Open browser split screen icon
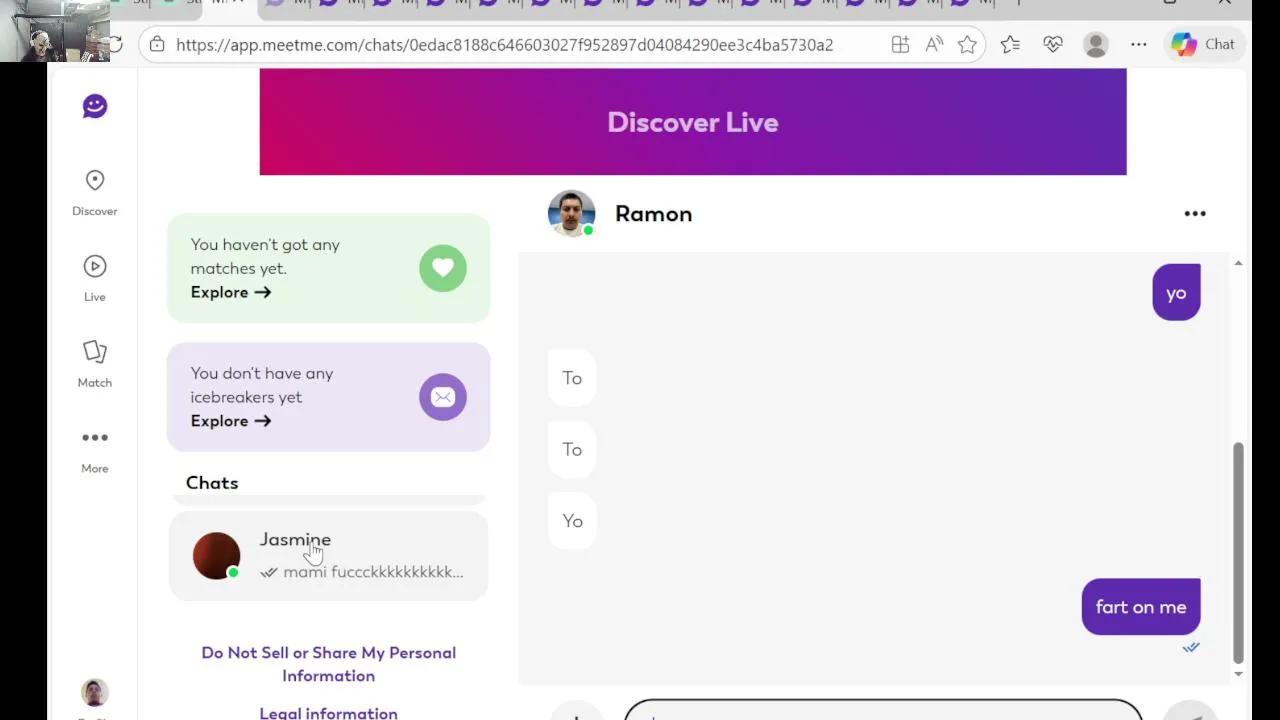 [x=900, y=45]
